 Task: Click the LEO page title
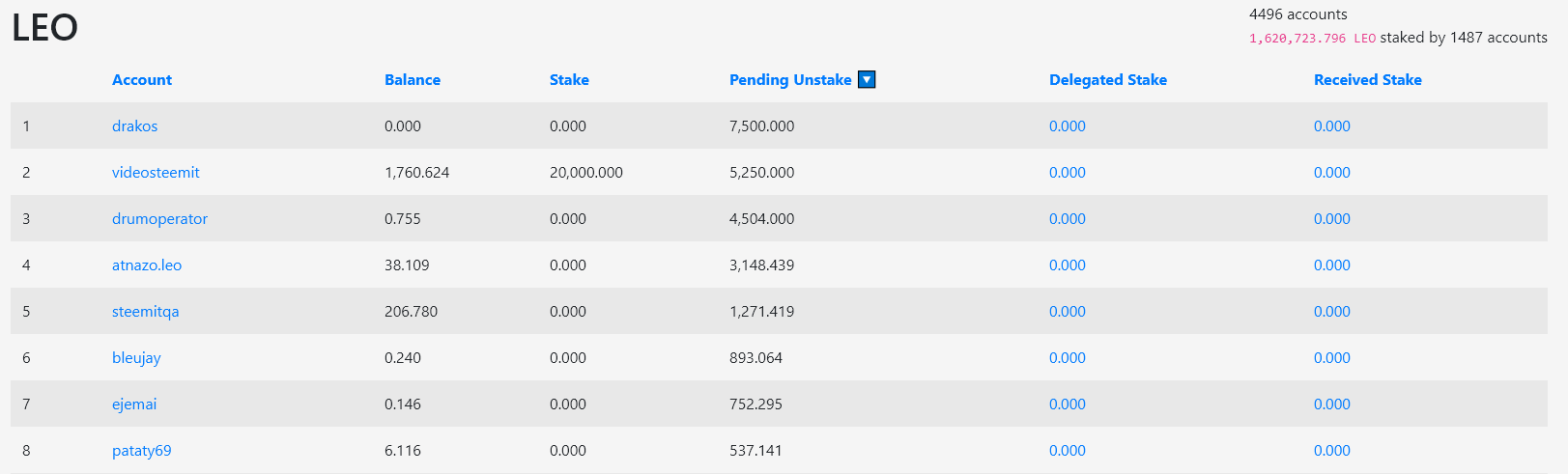44,27
